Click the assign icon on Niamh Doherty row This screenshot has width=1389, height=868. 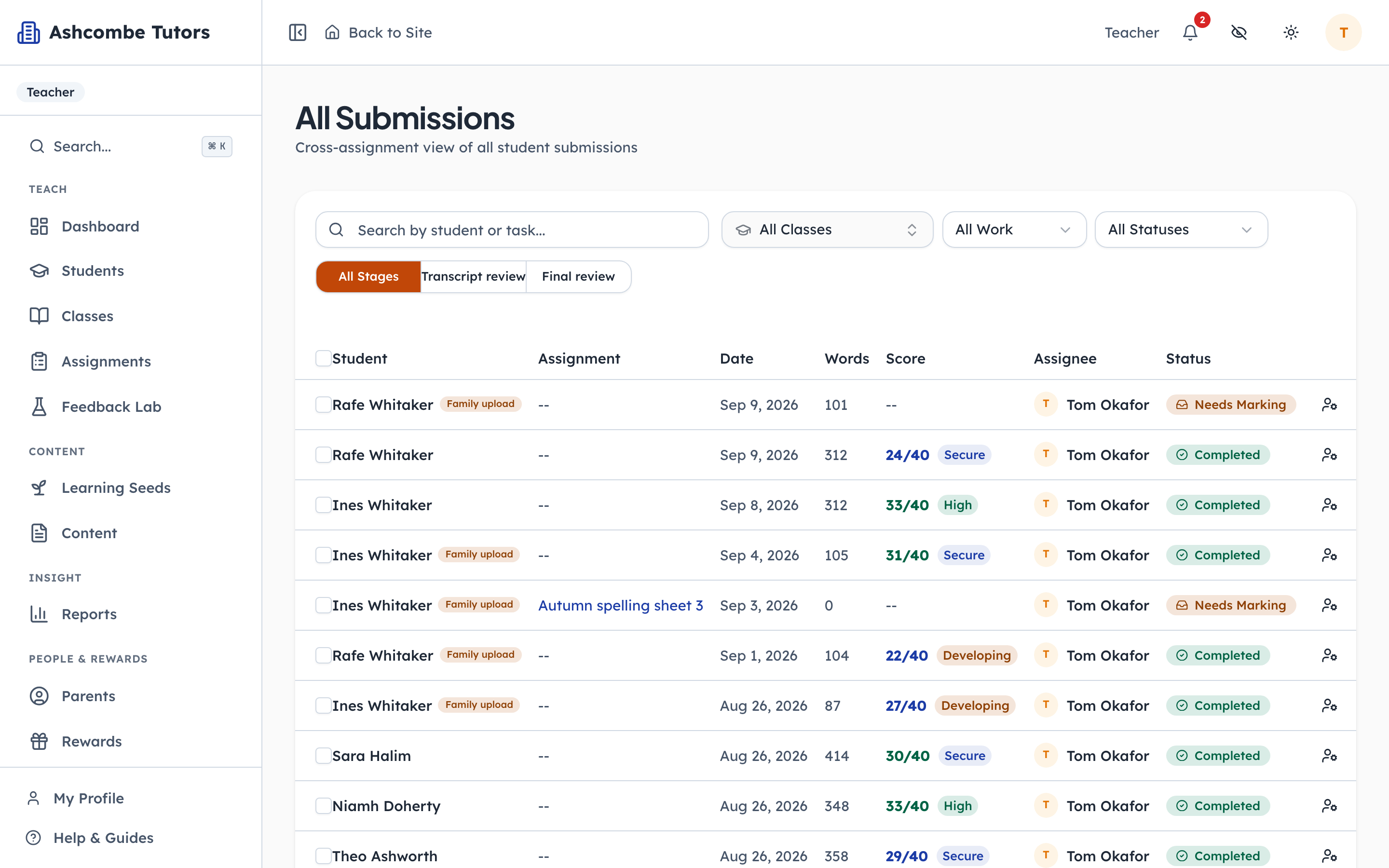[1329, 806]
